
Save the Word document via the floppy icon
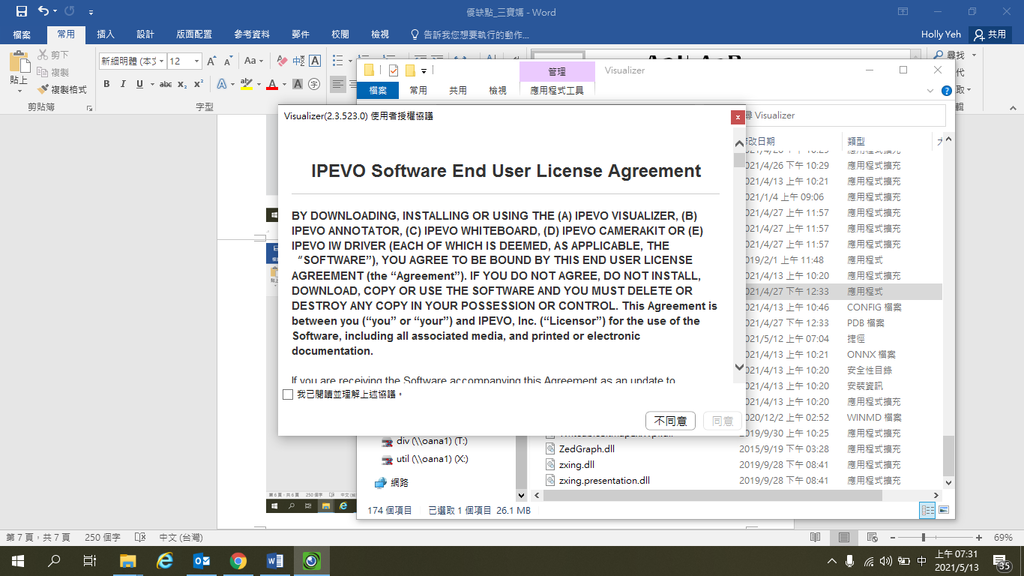coord(22,11)
